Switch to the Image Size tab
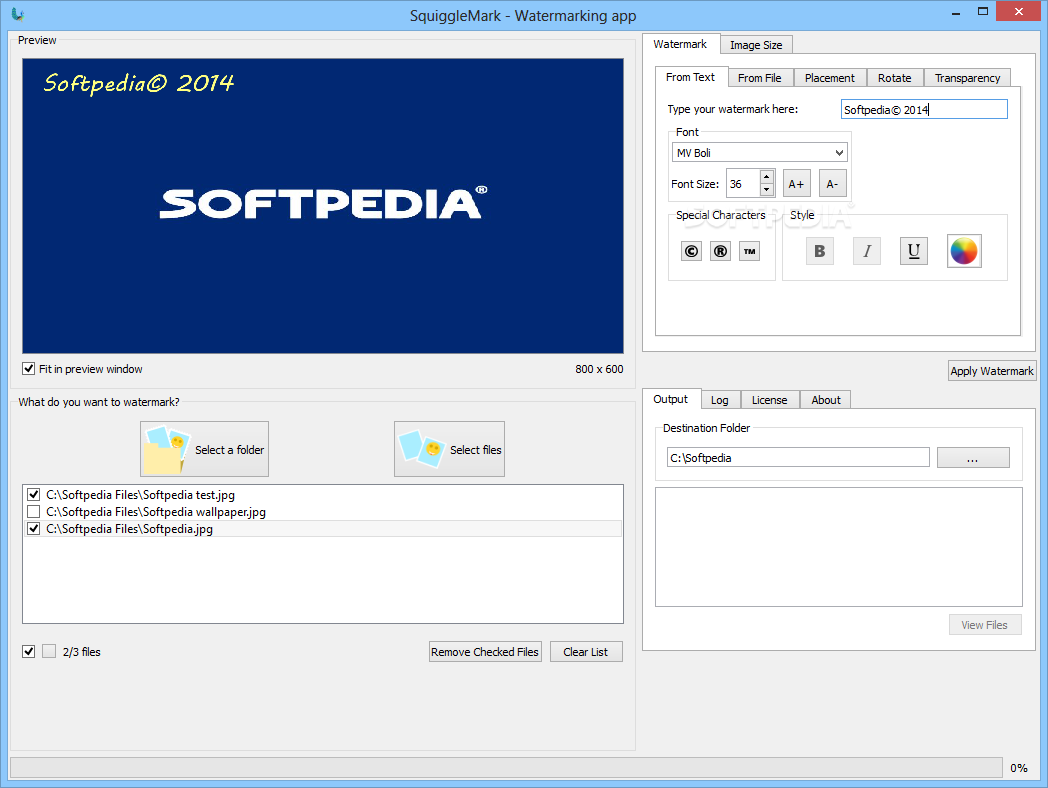 (x=756, y=45)
